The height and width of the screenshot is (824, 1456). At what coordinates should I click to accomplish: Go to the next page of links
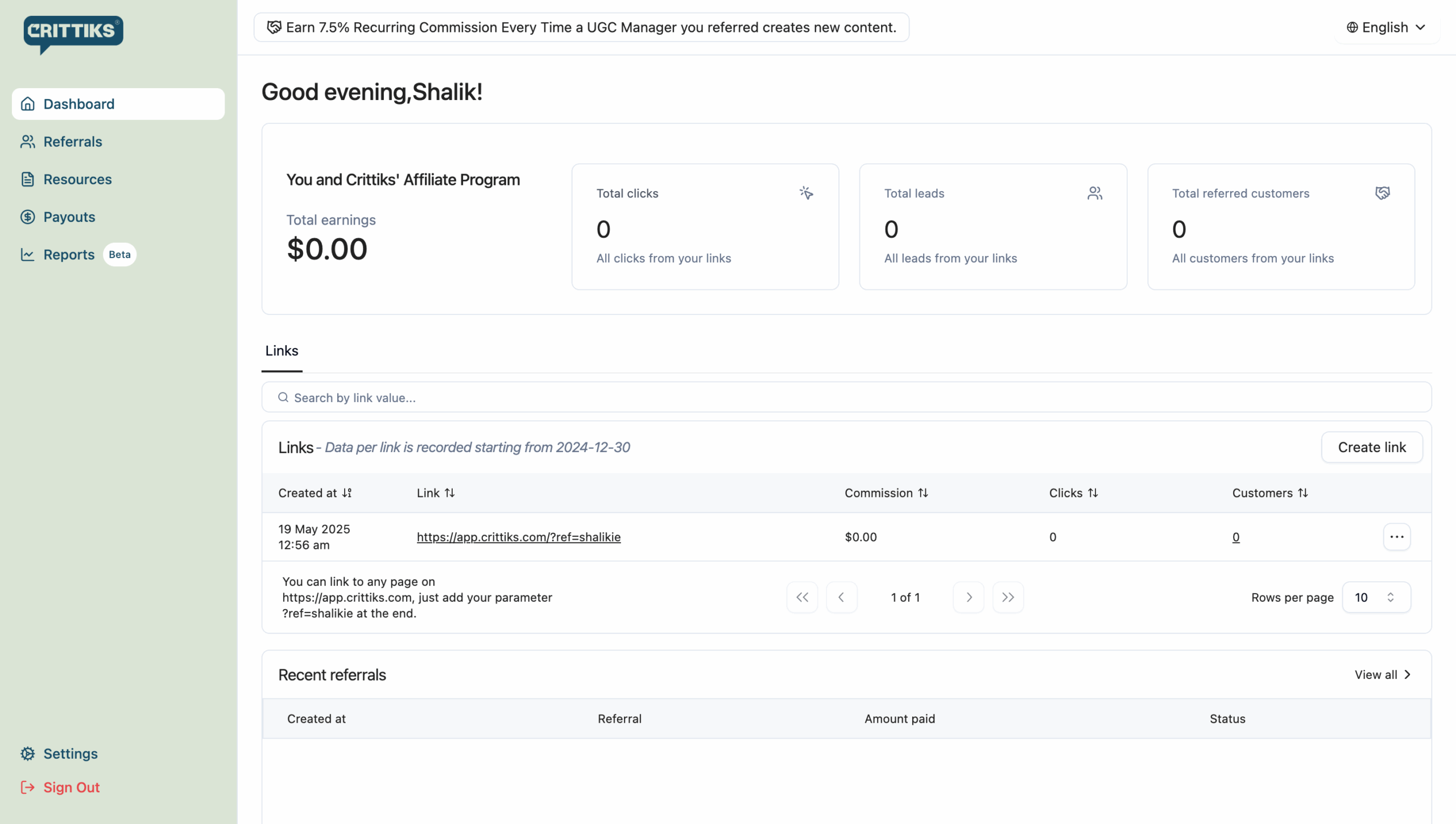pyautogui.click(x=969, y=597)
